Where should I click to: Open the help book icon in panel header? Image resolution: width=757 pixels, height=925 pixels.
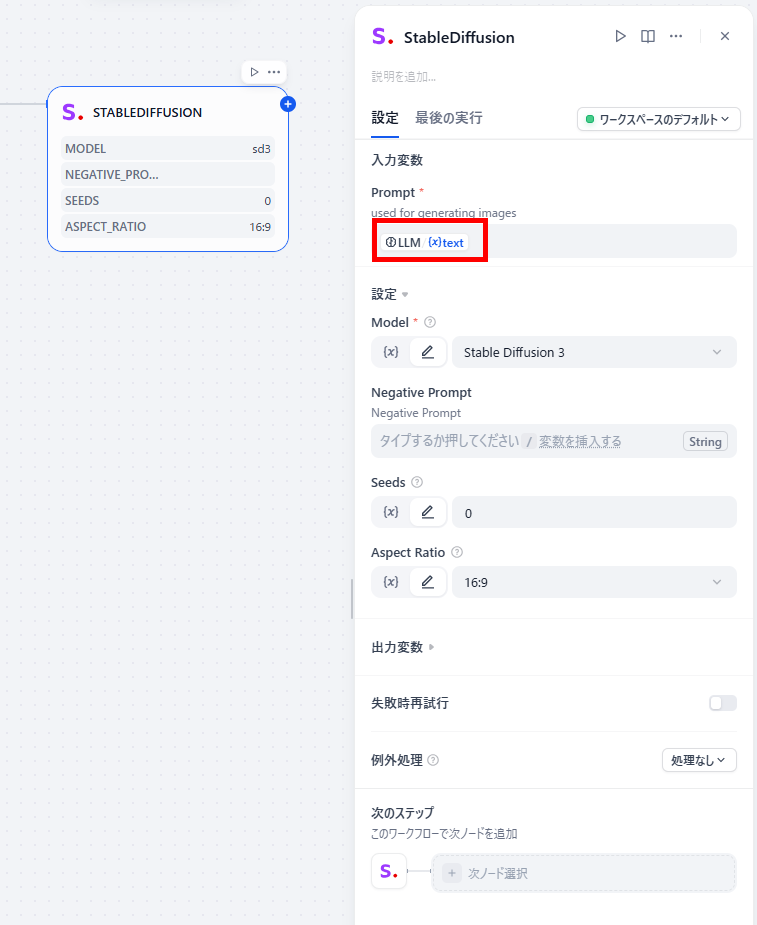[648, 37]
